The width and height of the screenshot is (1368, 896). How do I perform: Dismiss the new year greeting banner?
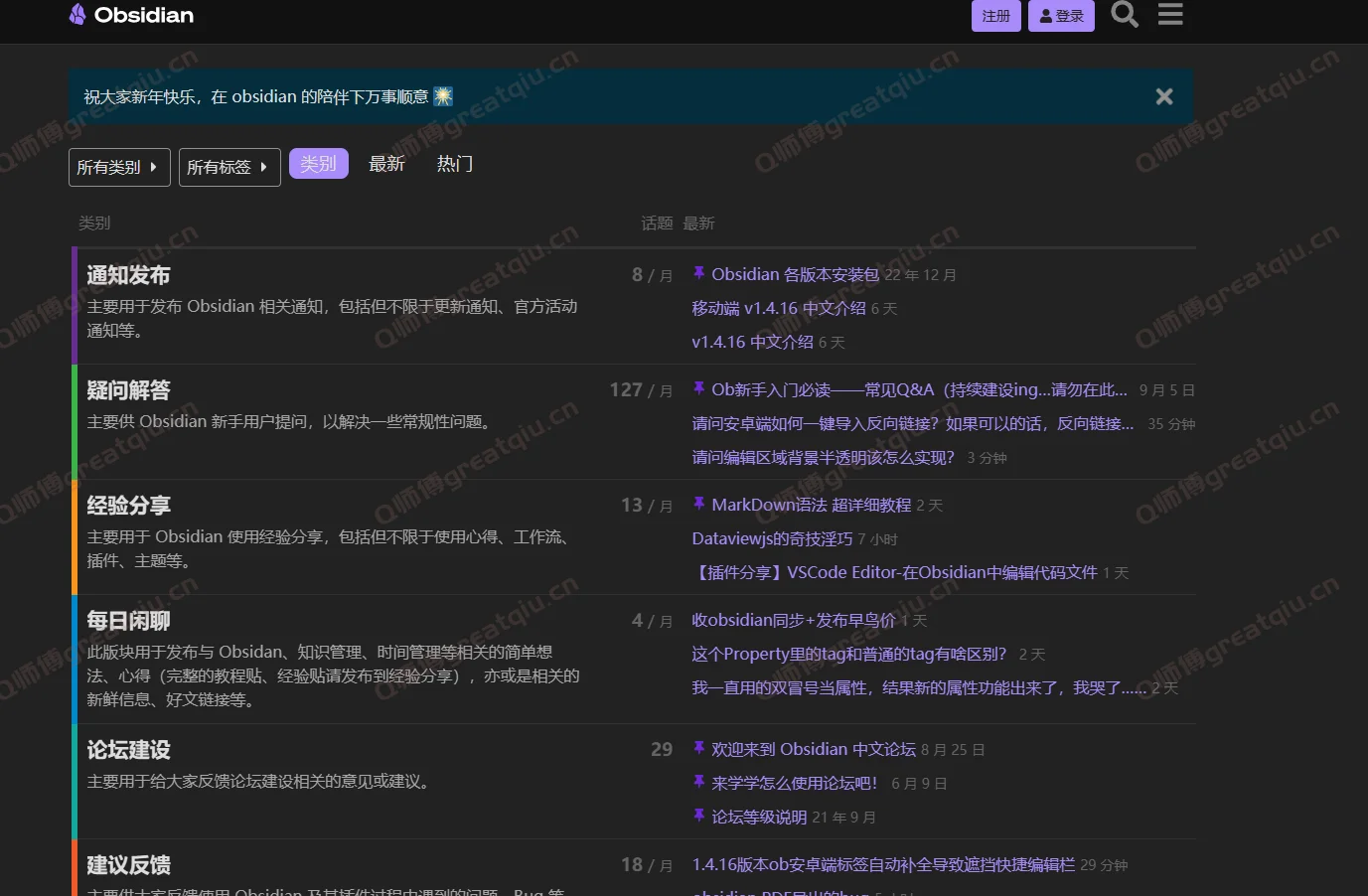pyautogui.click(x=1163, y=96)
